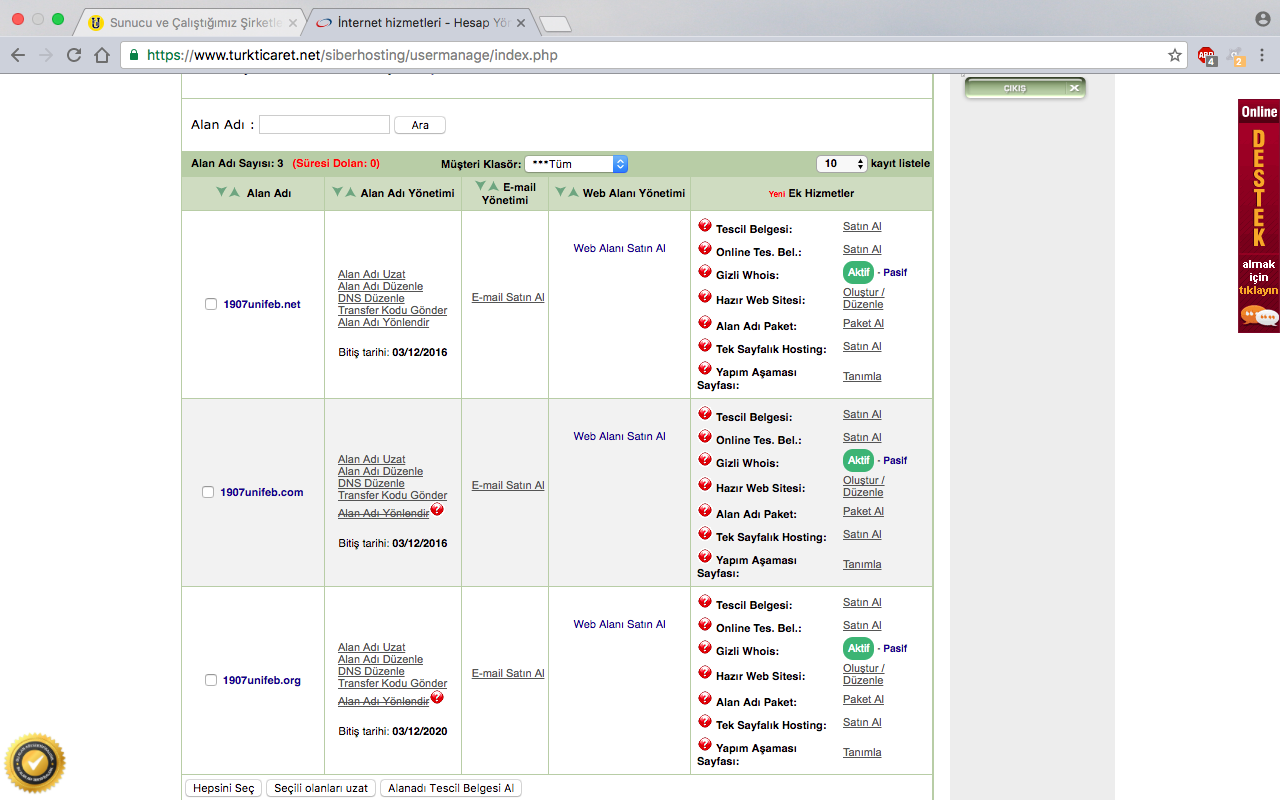Click help icon beside Tescil Belgesi for 1907unifeb.net

pos(705,226)
